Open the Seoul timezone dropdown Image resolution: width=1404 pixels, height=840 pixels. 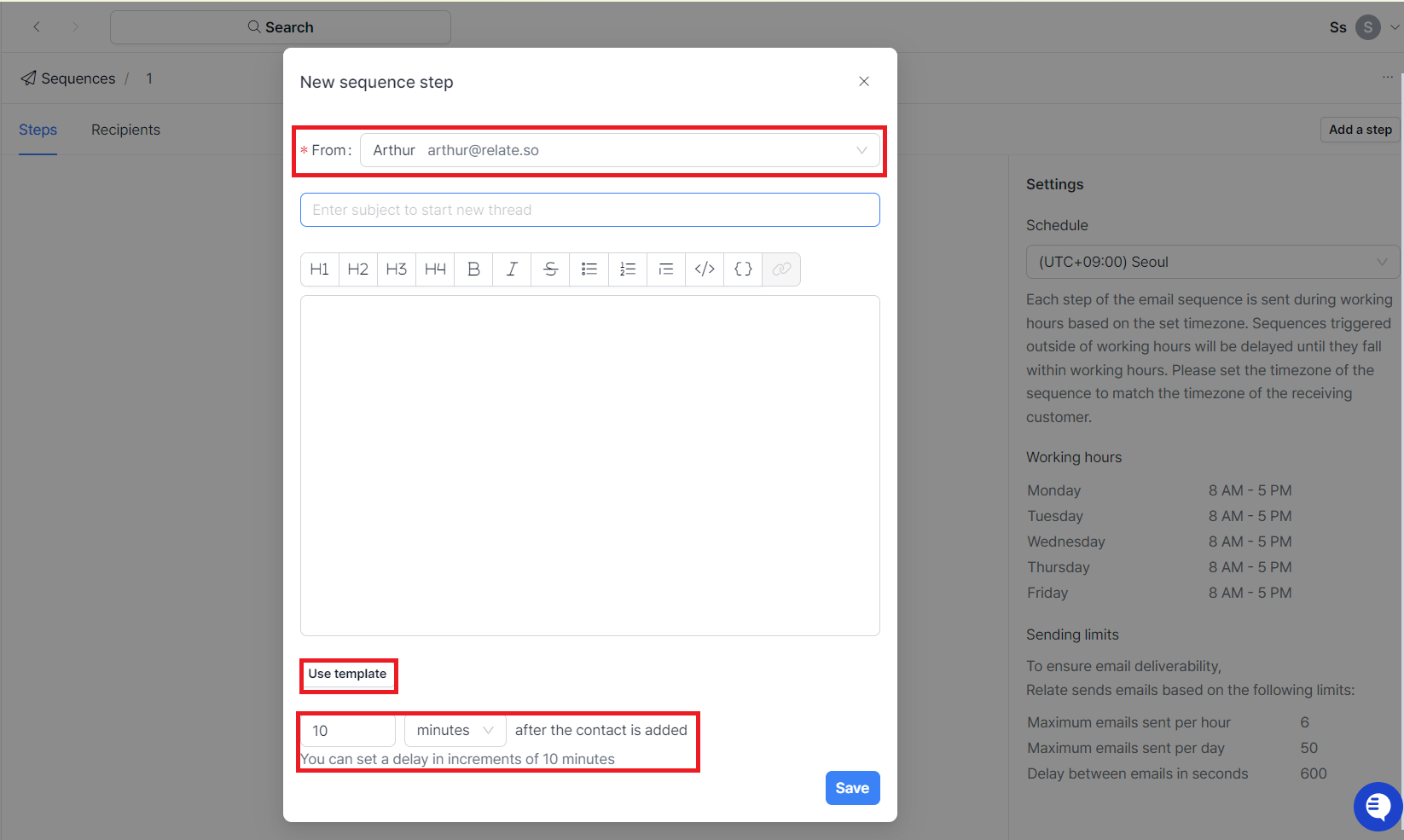point(1213,262)
